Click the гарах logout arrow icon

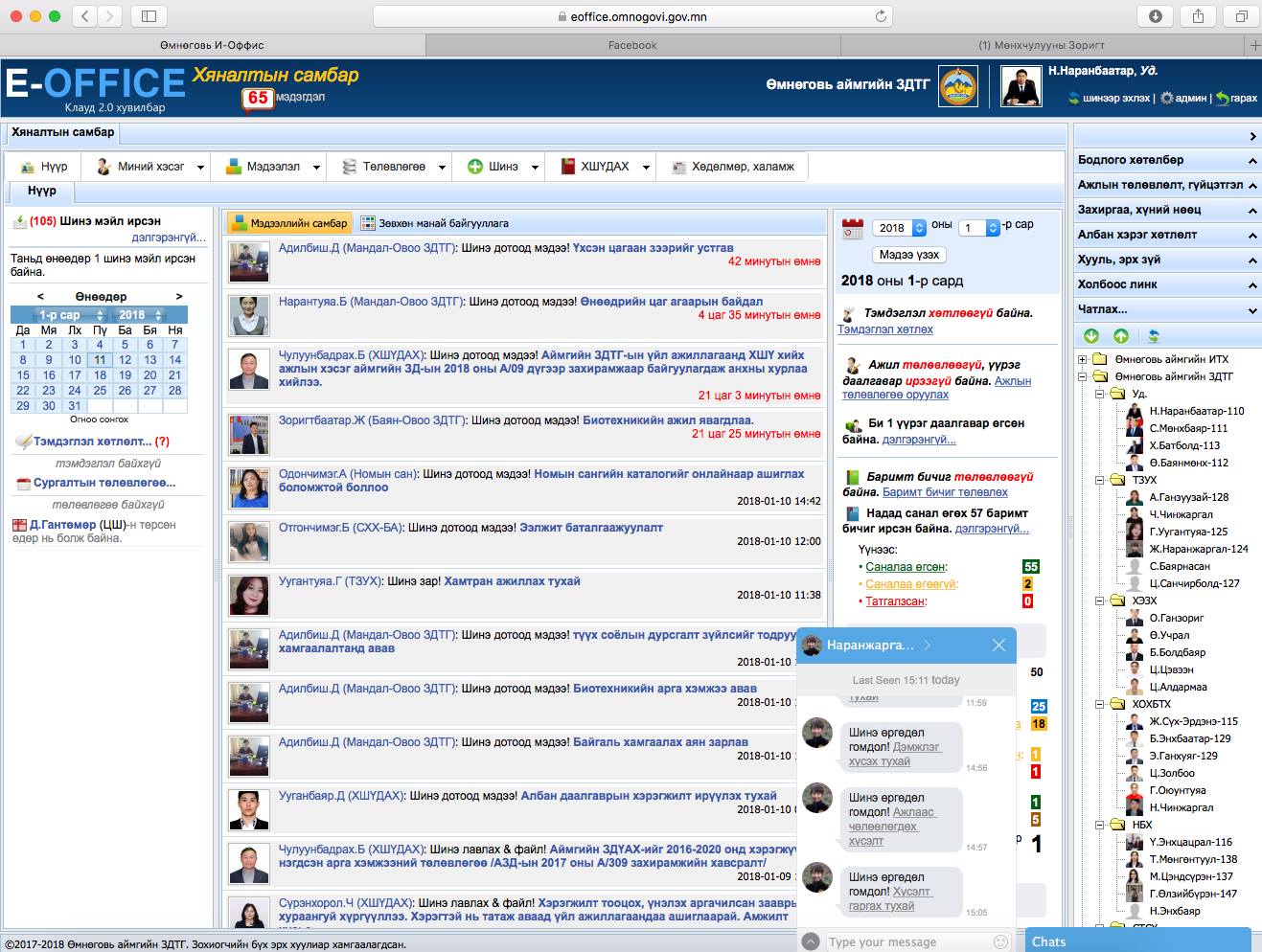tap(1222, 99)
